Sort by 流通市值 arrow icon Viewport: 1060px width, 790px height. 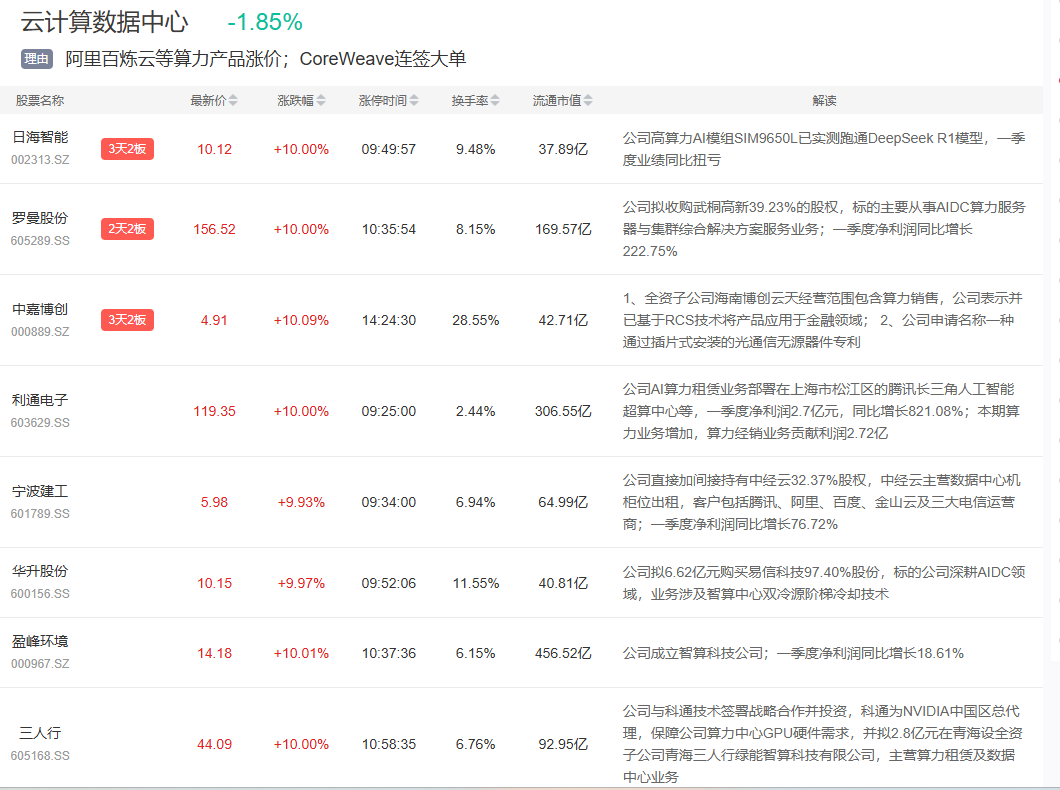588,101
